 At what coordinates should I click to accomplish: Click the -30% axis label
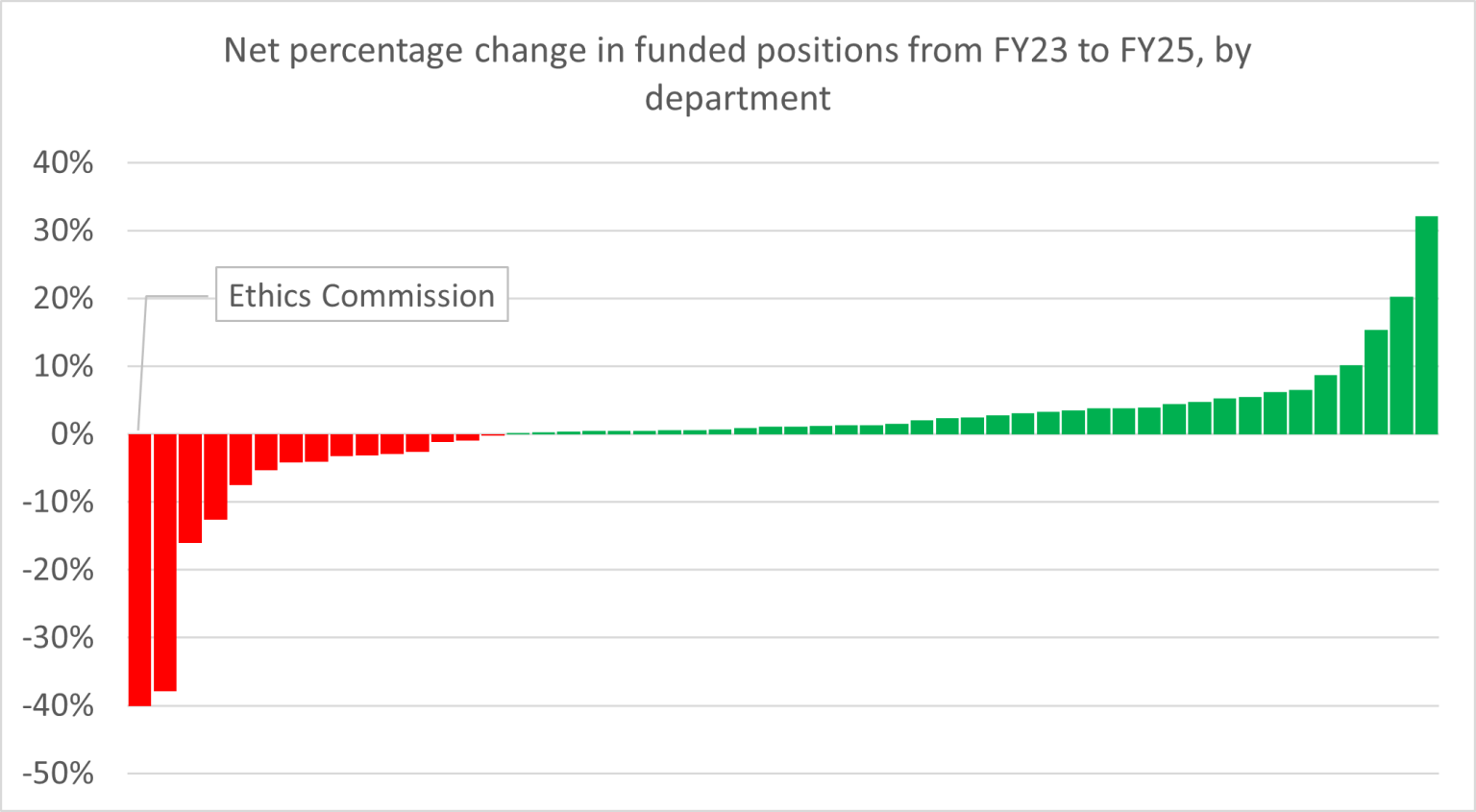click(x=59, y=638)
